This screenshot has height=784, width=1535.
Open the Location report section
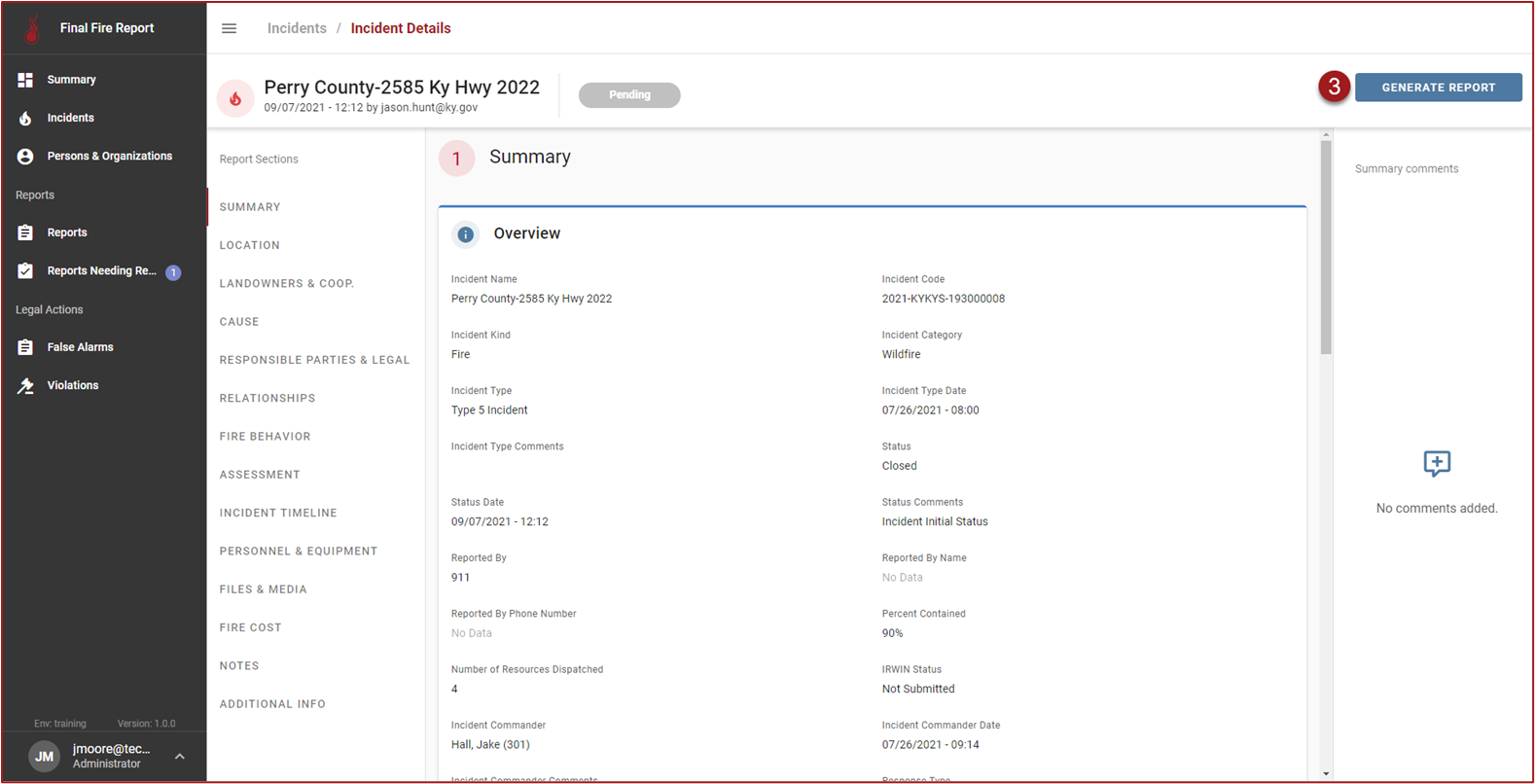[x=249, y=245]
